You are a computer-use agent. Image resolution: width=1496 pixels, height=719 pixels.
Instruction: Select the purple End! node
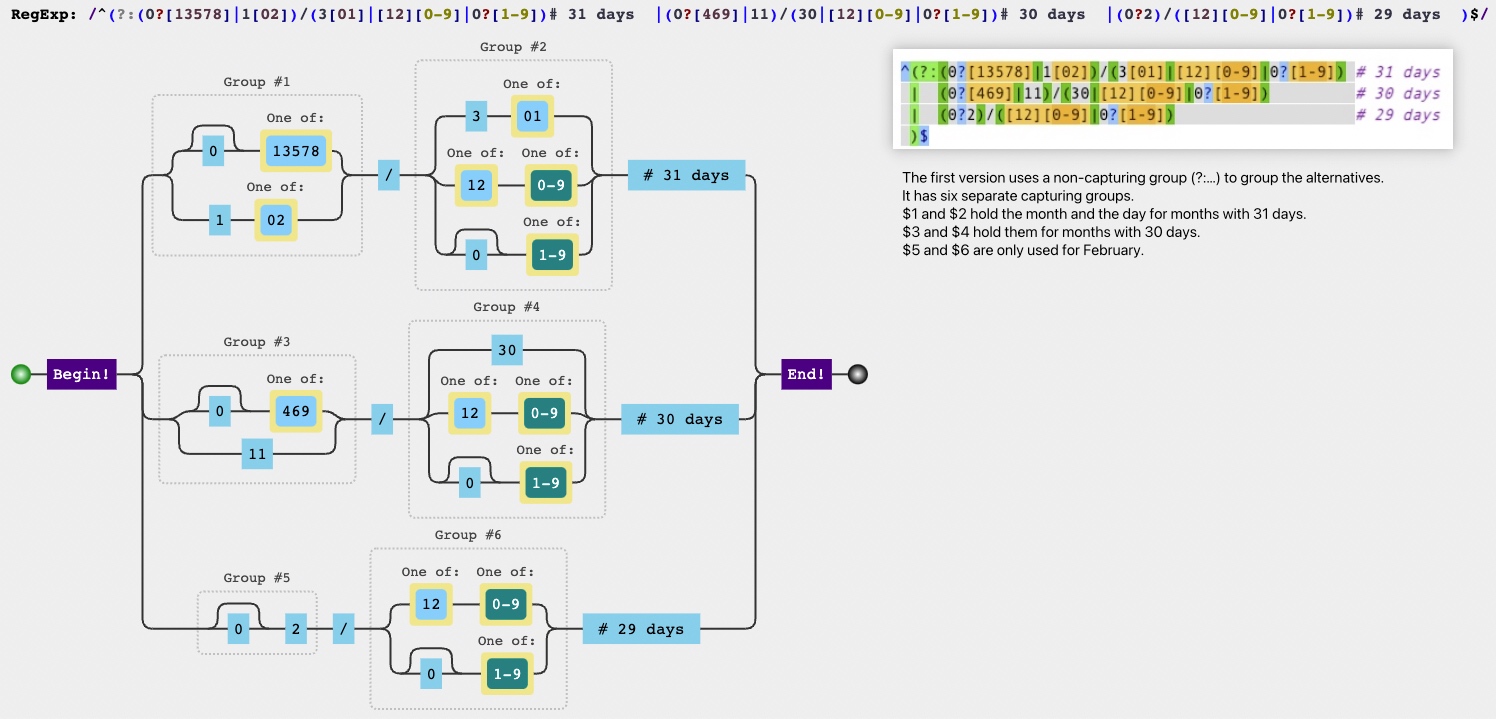coord(806,375)
